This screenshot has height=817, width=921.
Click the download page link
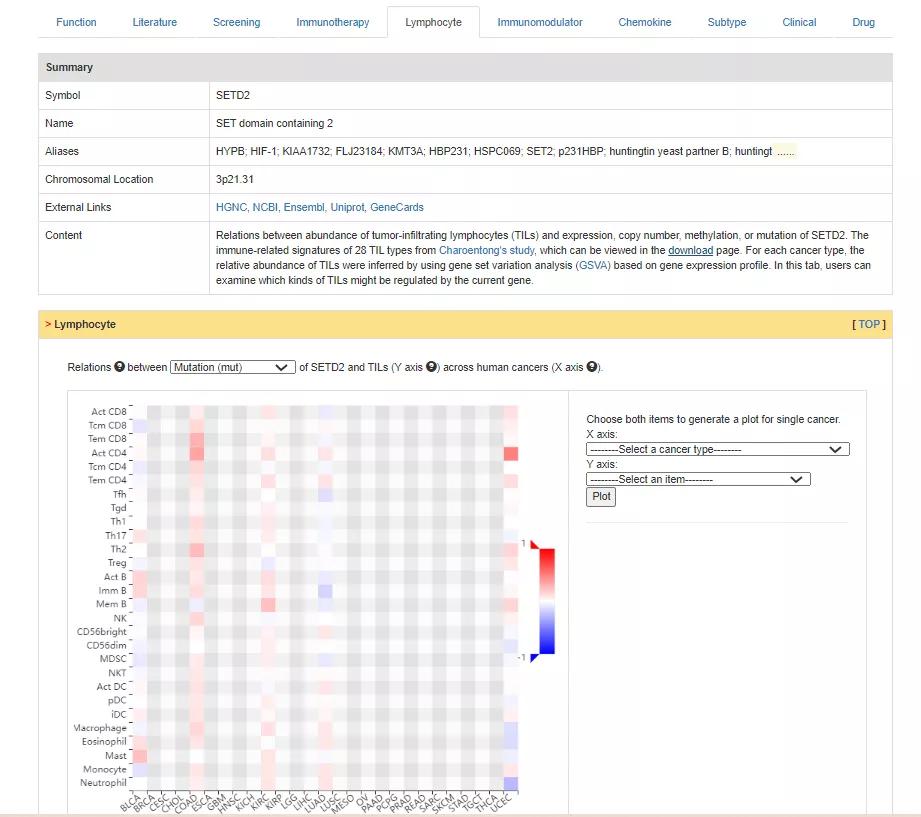(690, 250)
